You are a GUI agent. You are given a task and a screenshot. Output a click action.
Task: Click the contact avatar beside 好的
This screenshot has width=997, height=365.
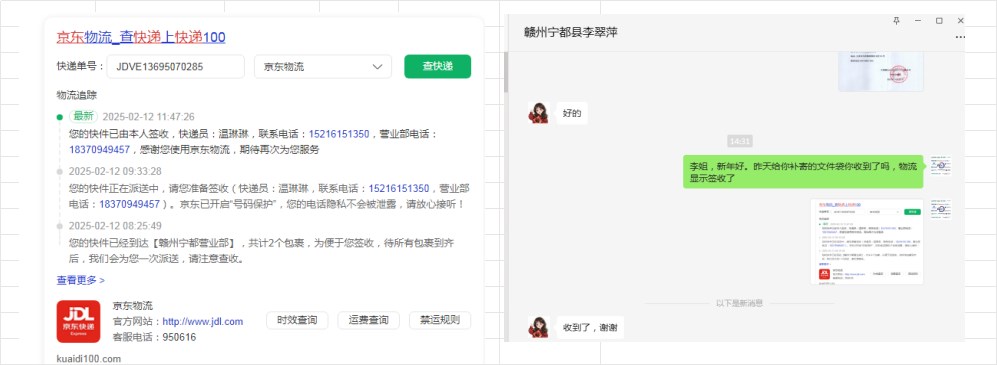538,113
